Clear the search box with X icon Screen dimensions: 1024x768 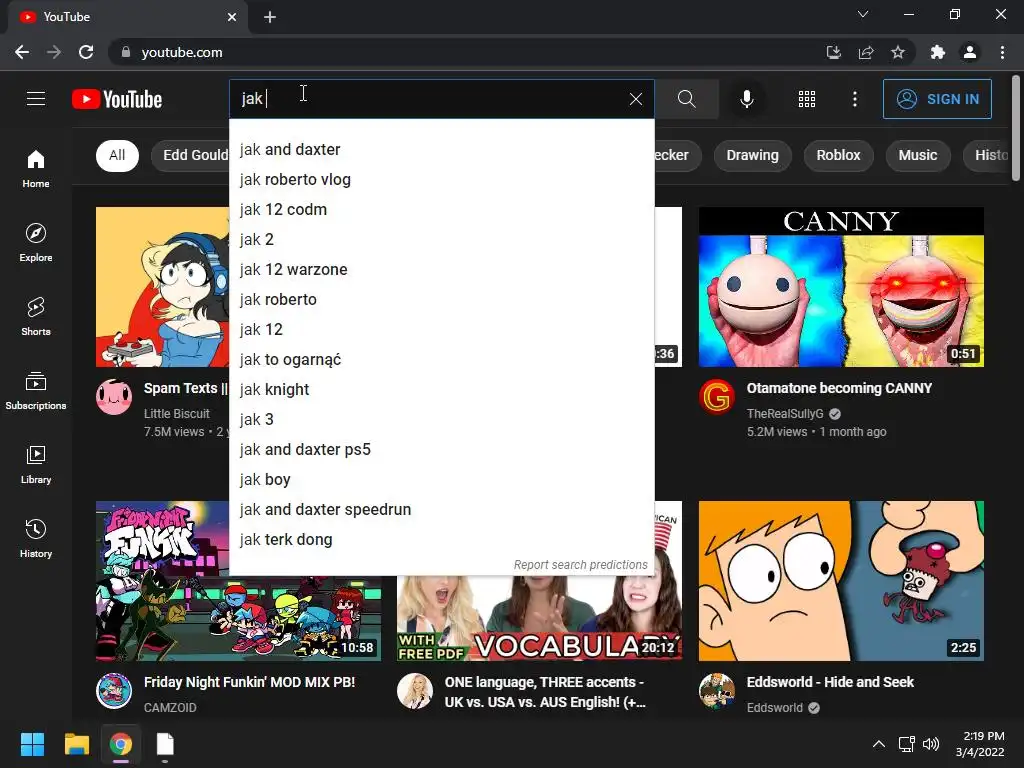[635, 99]
